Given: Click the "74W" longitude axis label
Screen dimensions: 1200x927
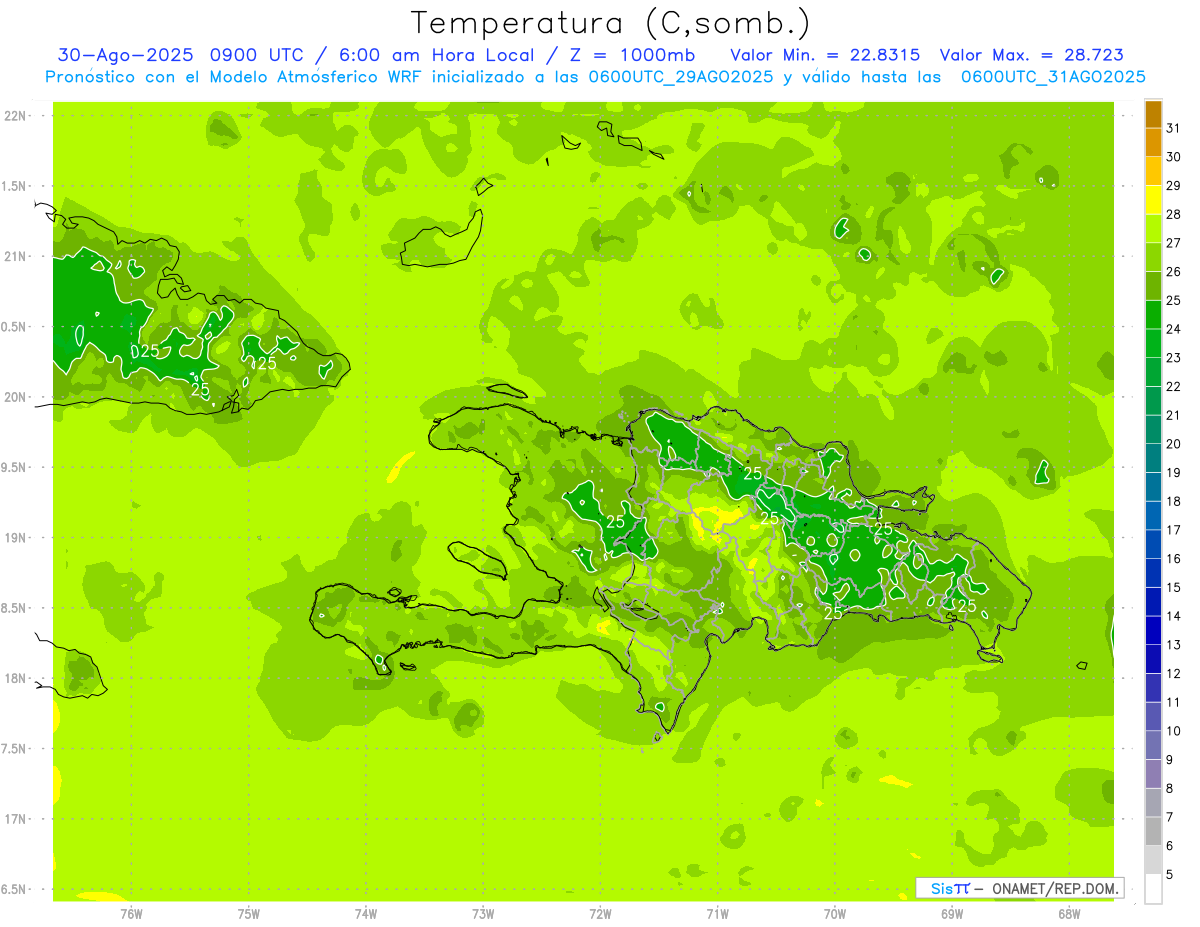Looking at the screenshot, I should click(x=366, y=913).
